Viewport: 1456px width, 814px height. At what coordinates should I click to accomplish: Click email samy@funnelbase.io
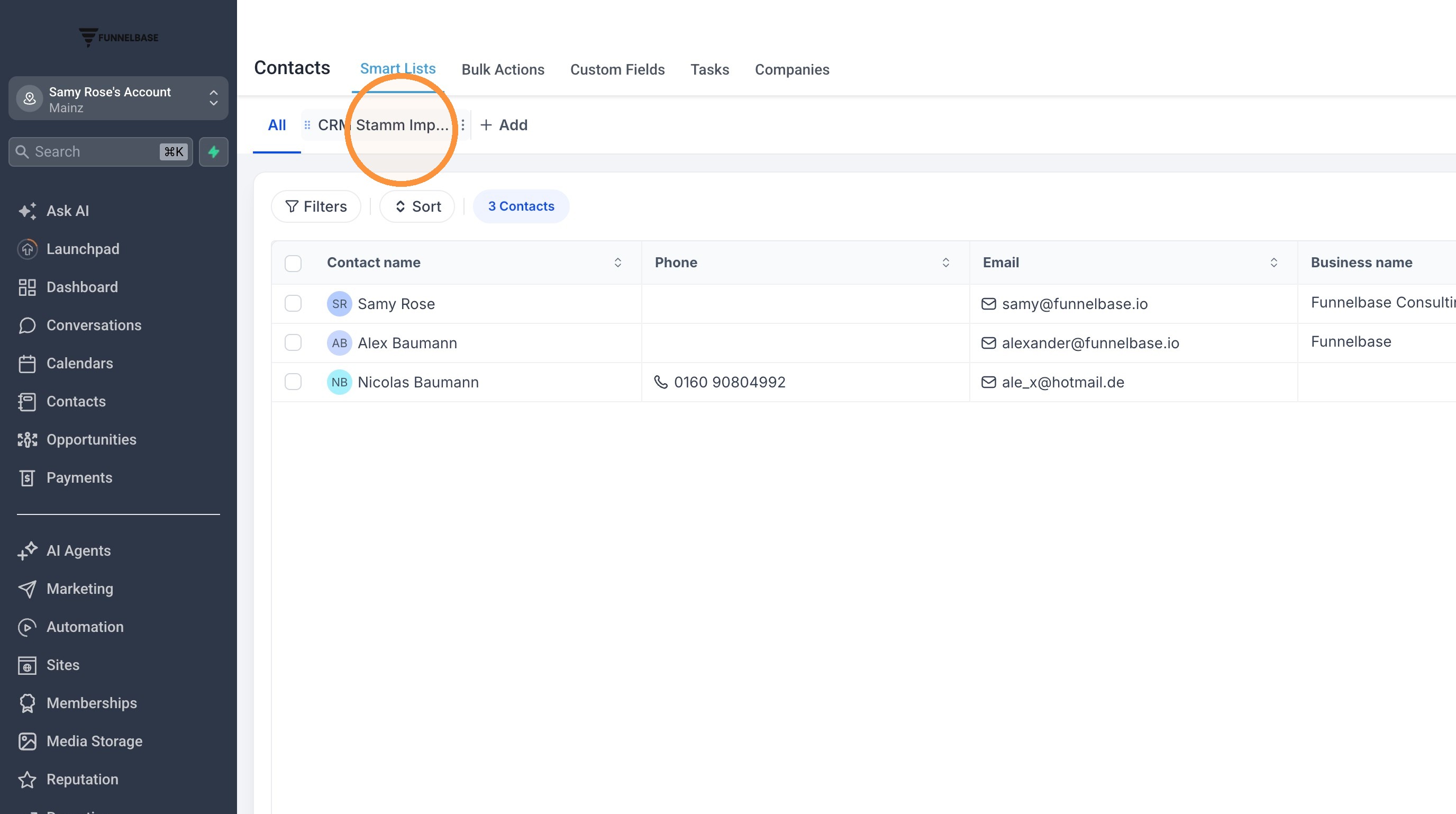[x=1075, y=304]
